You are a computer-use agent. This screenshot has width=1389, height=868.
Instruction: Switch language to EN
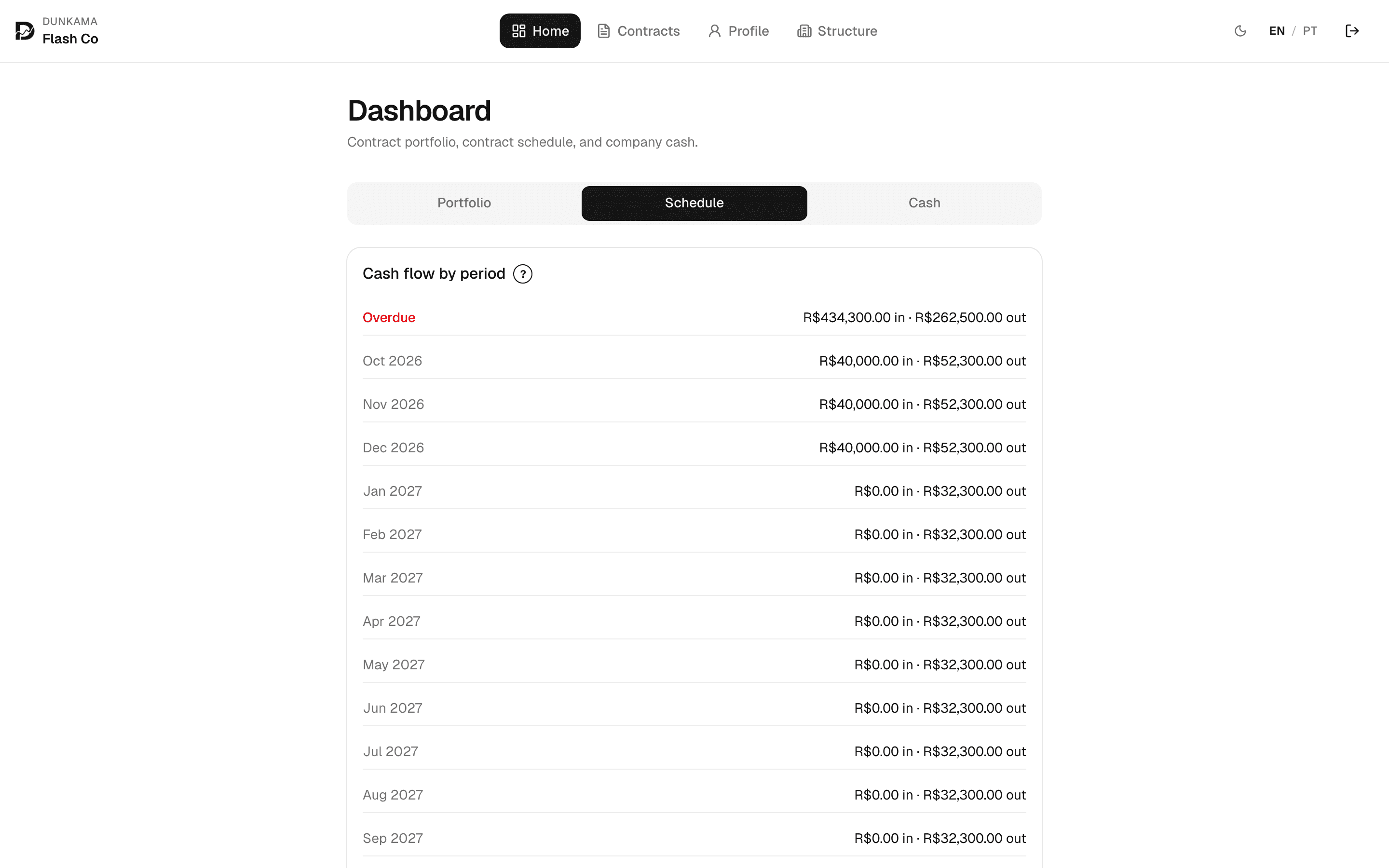click(1277, 31)
